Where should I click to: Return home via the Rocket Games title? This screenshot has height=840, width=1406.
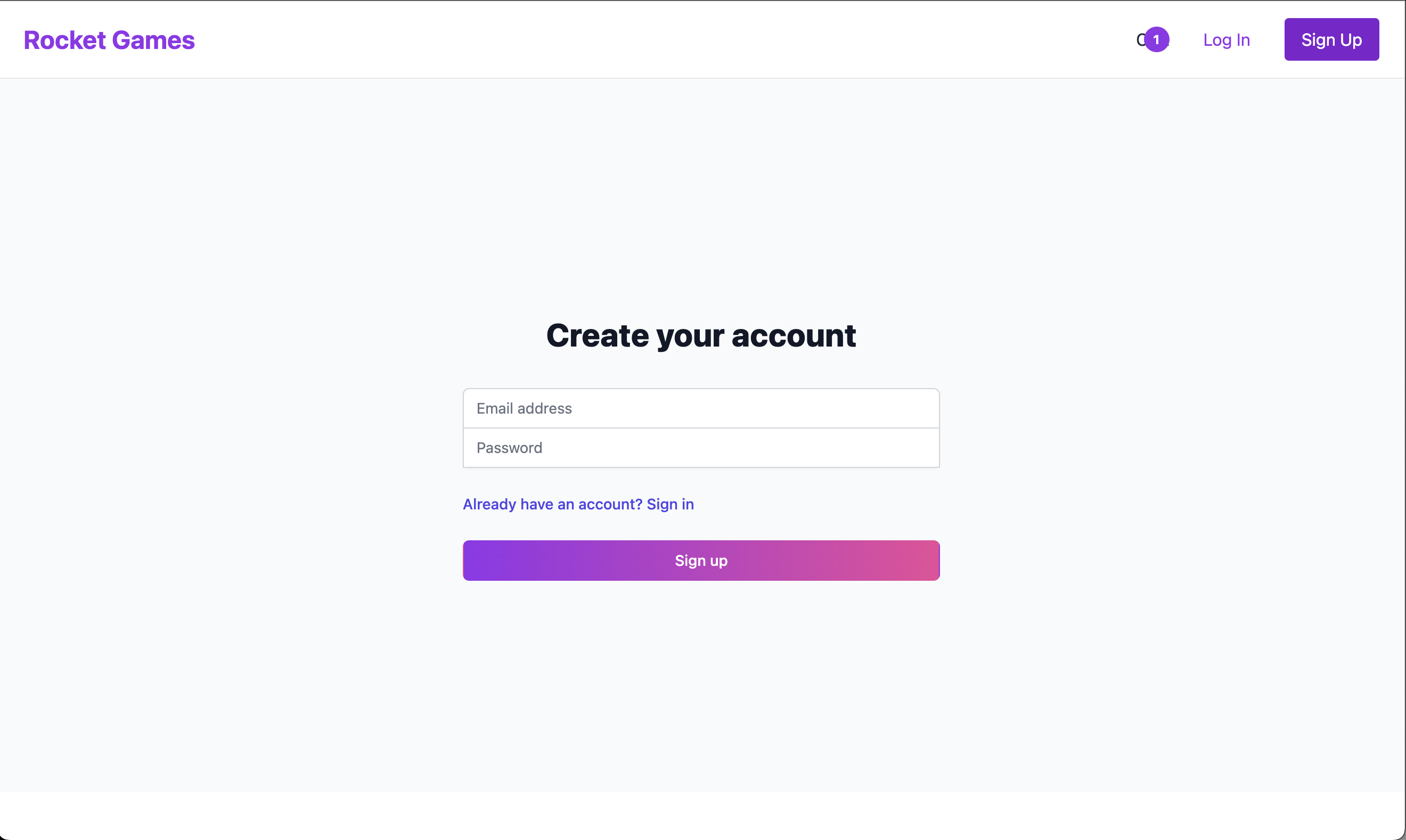click(109, 40)
